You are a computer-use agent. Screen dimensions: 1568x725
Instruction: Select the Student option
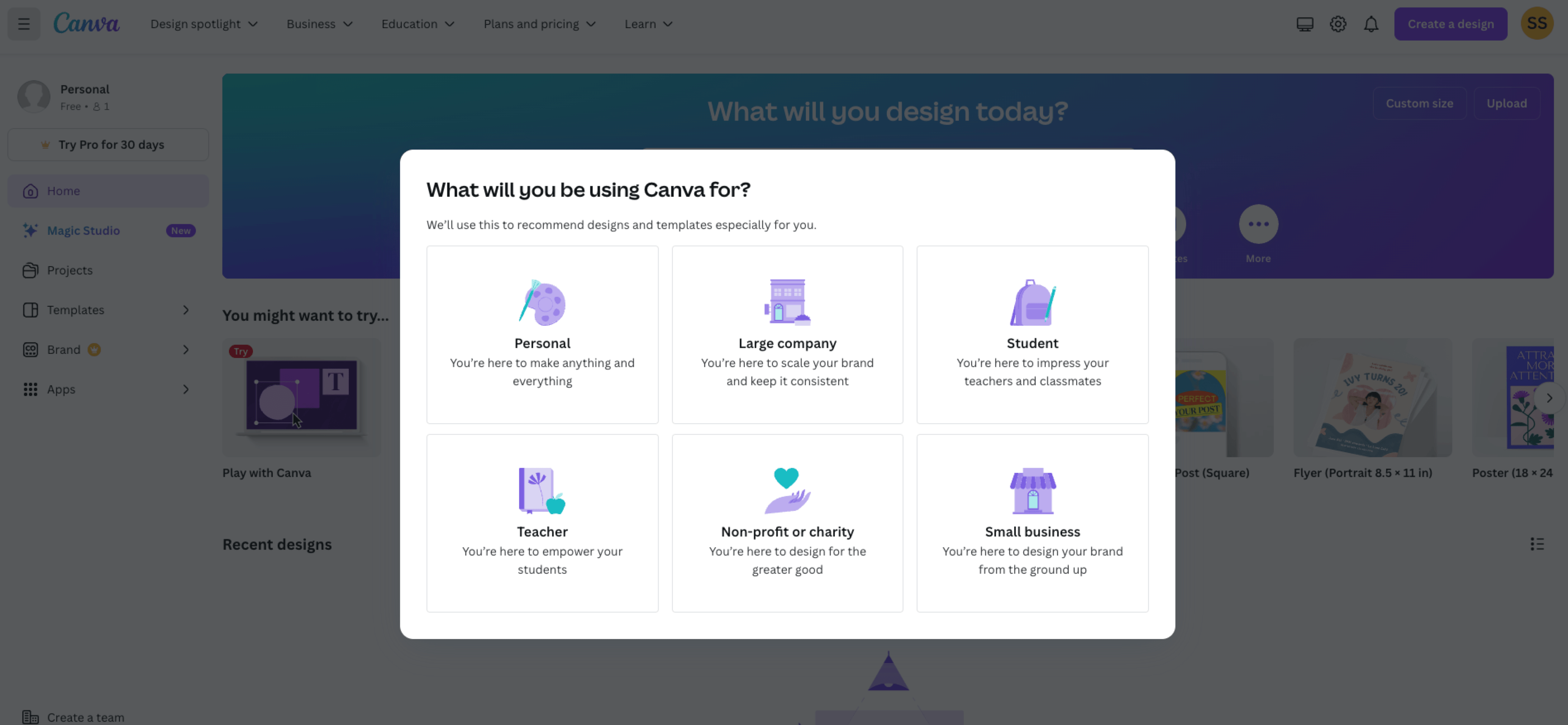(x=1032, y=335)
